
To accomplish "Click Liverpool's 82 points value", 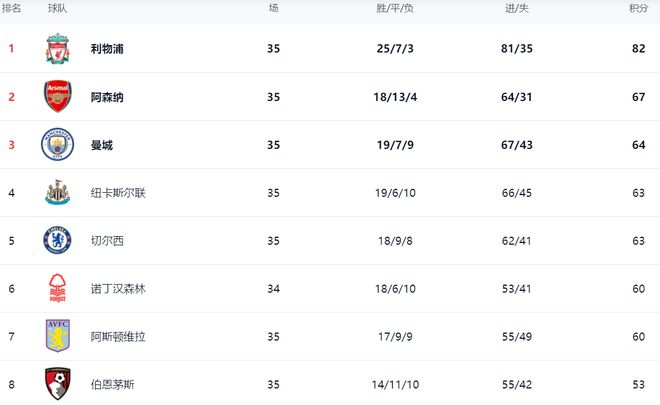I will 638,49.
